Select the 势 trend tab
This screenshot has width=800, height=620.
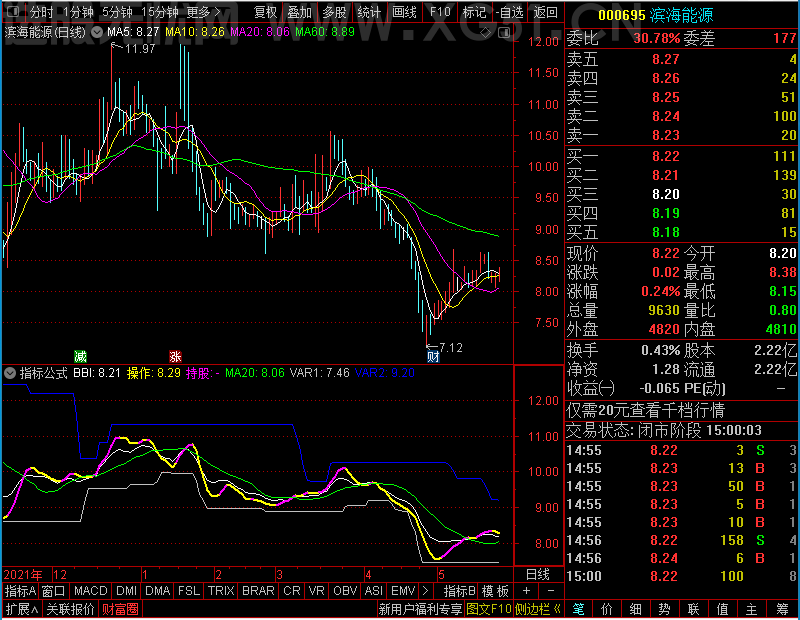(664, 609)
